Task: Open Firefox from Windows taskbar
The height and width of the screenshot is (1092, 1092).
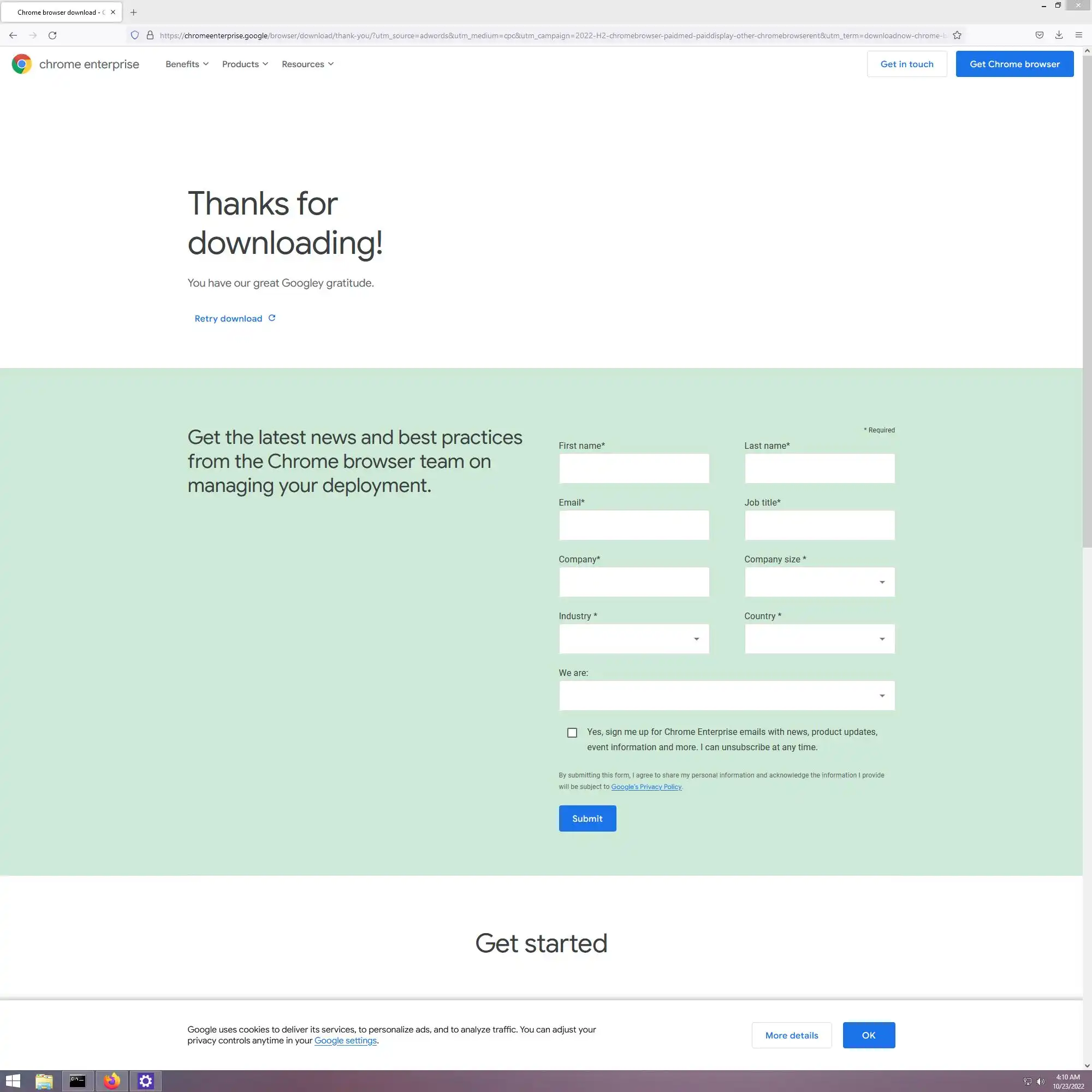Action: tap(112, 1081)
